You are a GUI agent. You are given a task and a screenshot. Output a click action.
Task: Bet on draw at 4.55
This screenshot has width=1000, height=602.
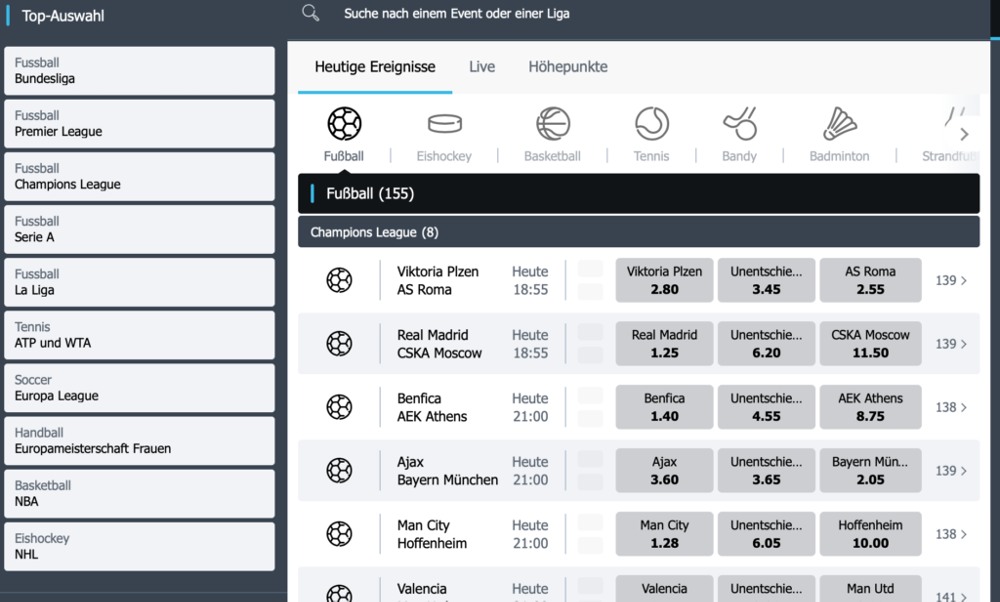pos(766,407)
